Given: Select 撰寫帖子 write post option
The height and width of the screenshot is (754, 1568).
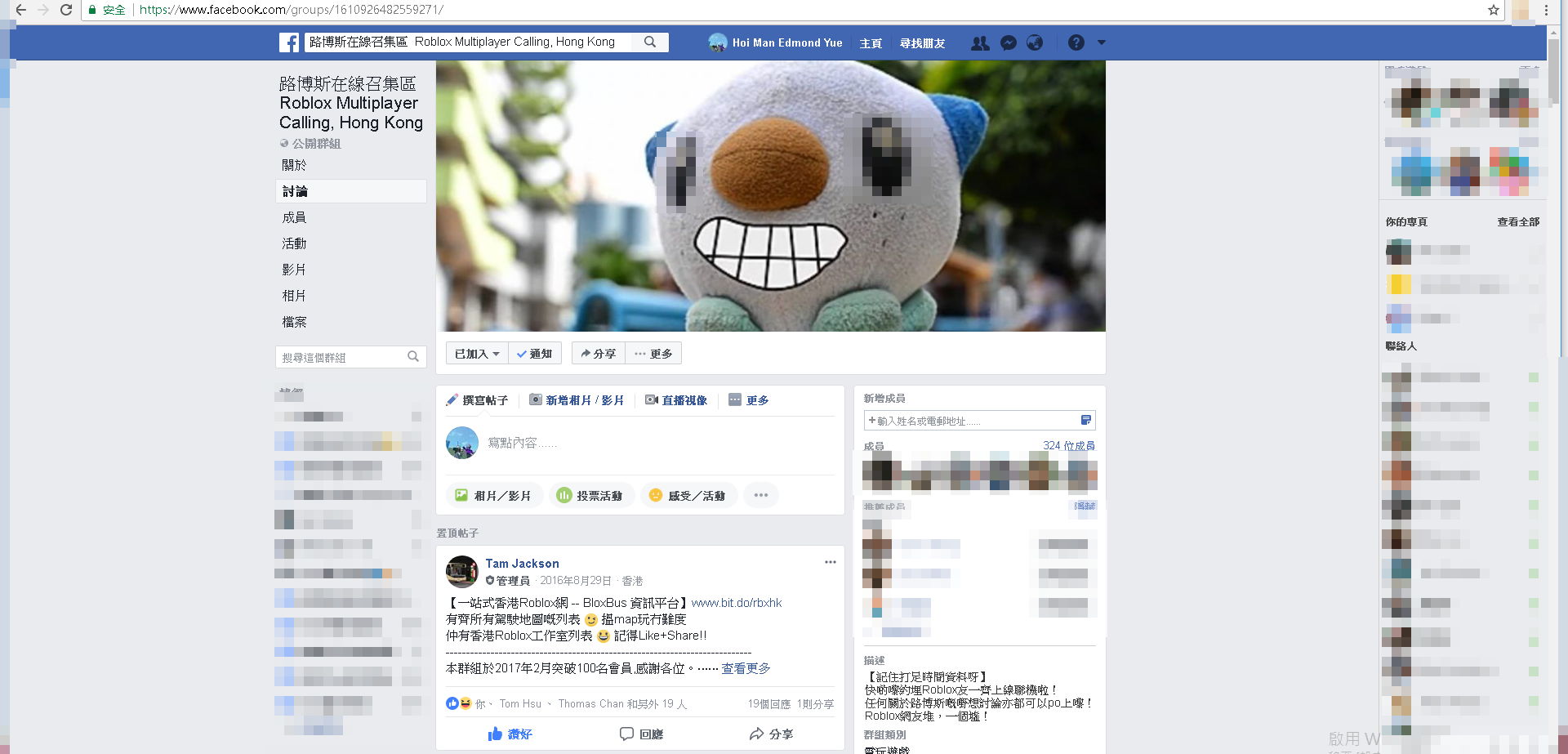Looking at the screenshot, I should tap(477, 400).
